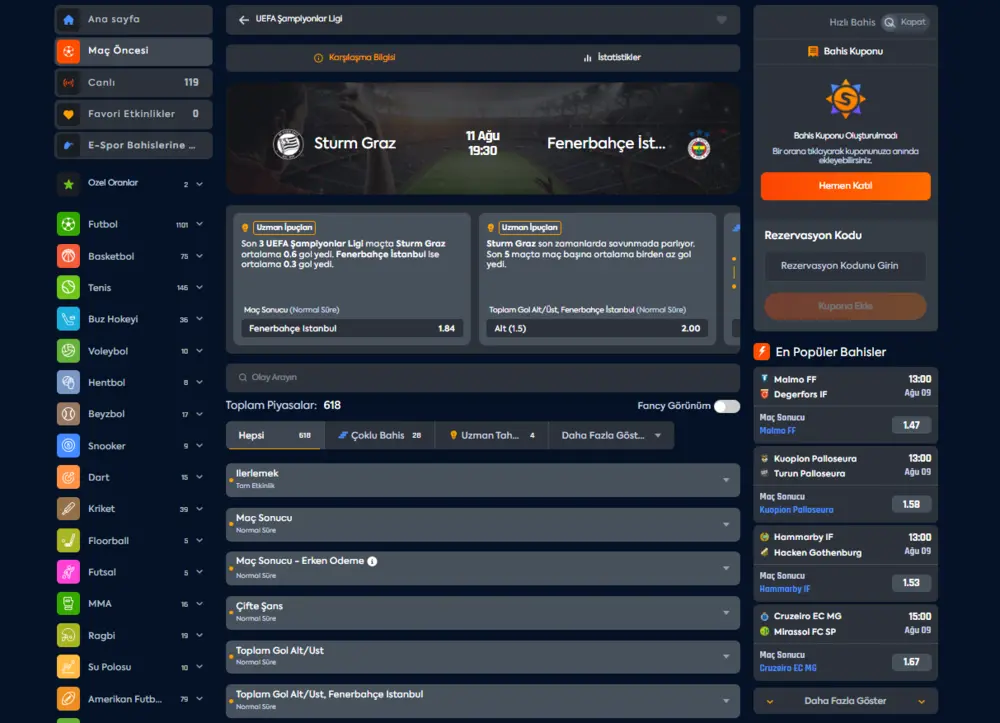Click the Ana sayfa home icon
This screenshot has height=723, width=1000.
[68, 20]
